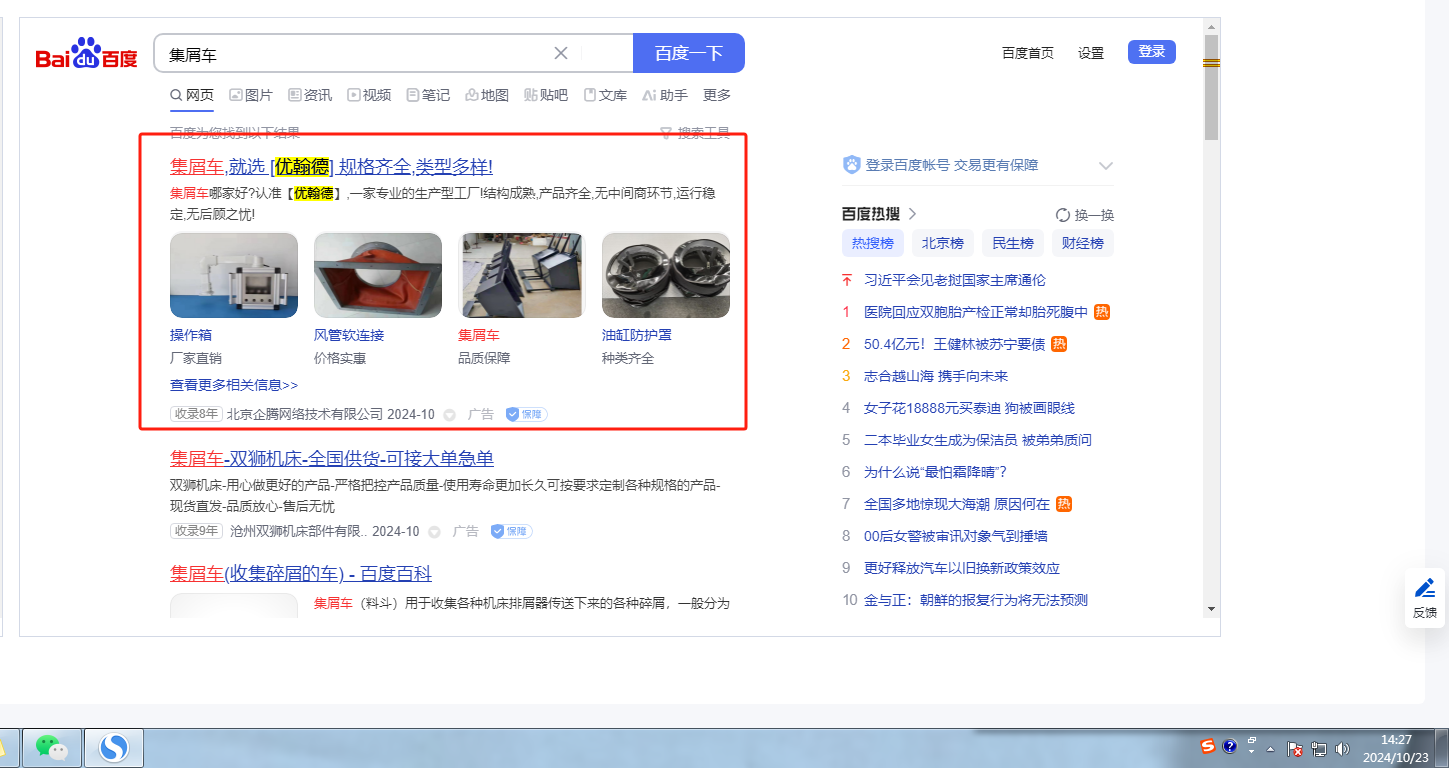Click the Baidu logo
Image resolution: width=1449 pixels, height=768 pixels.
(x=87, y=54)
